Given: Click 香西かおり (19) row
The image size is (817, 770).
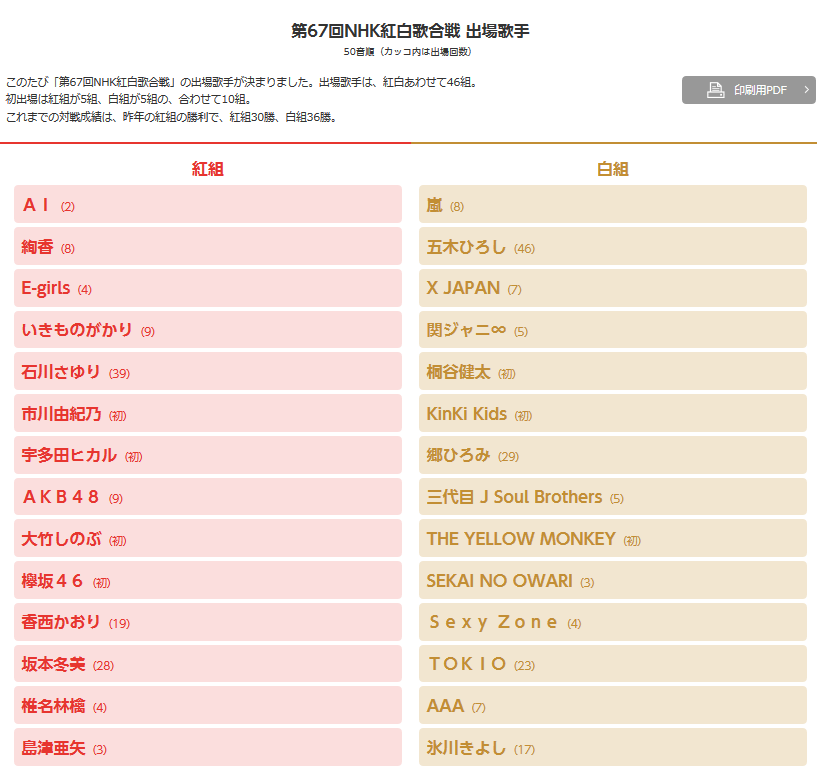Looking at the screenshot, I should pos(208,623).
